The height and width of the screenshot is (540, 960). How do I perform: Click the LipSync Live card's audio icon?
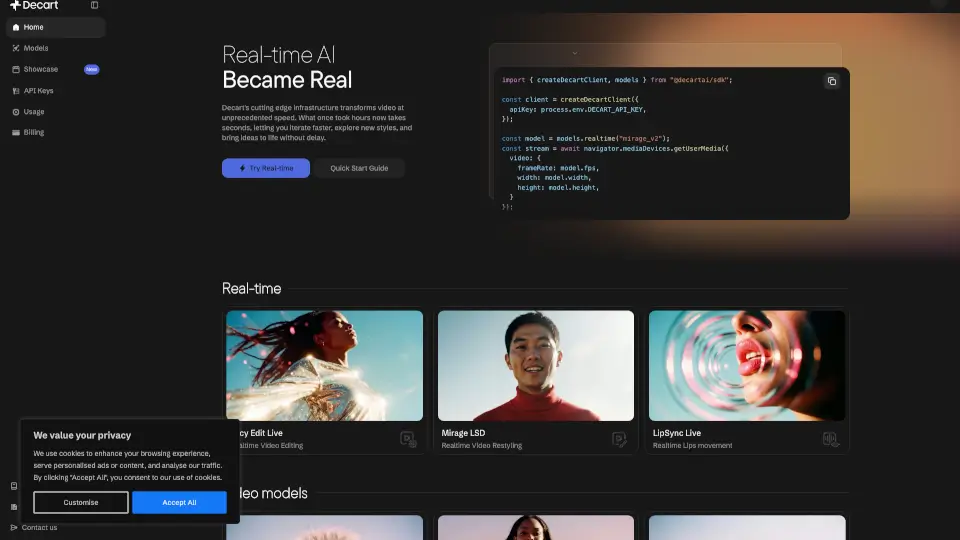click(830, 438)
